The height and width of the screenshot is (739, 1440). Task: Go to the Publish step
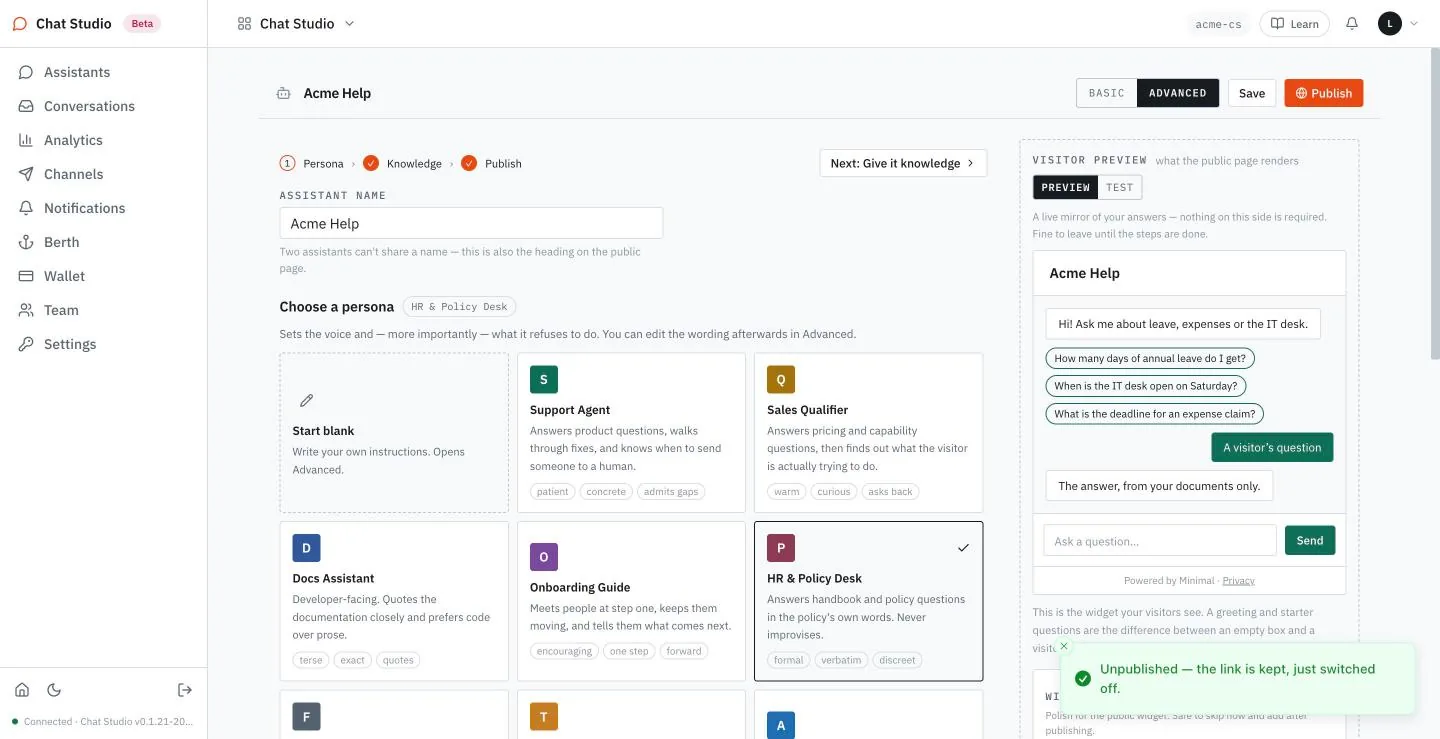click(491, 163)
